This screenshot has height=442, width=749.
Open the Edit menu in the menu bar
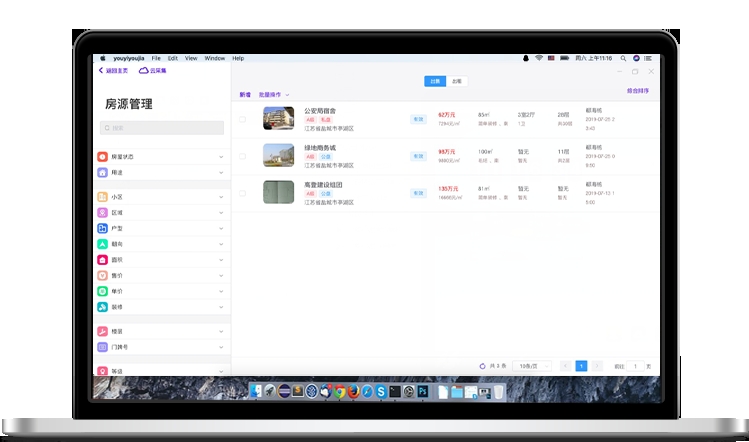(x=173, y=59)
